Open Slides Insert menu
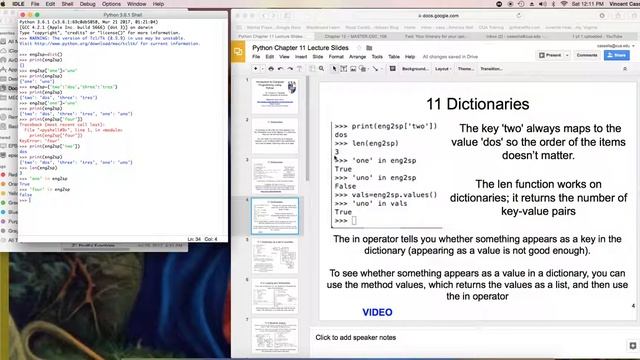The image size is (640, 360). click(x=301, y=57)
